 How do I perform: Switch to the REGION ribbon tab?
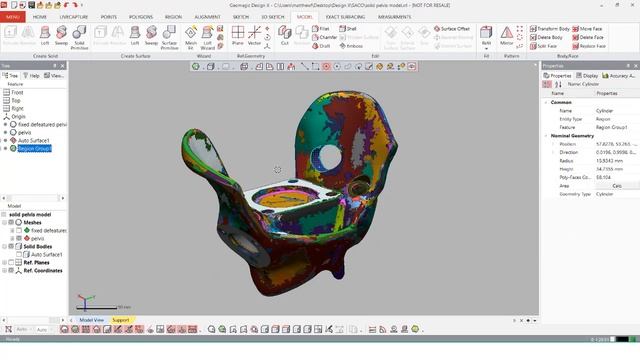[x=173, y=17]
